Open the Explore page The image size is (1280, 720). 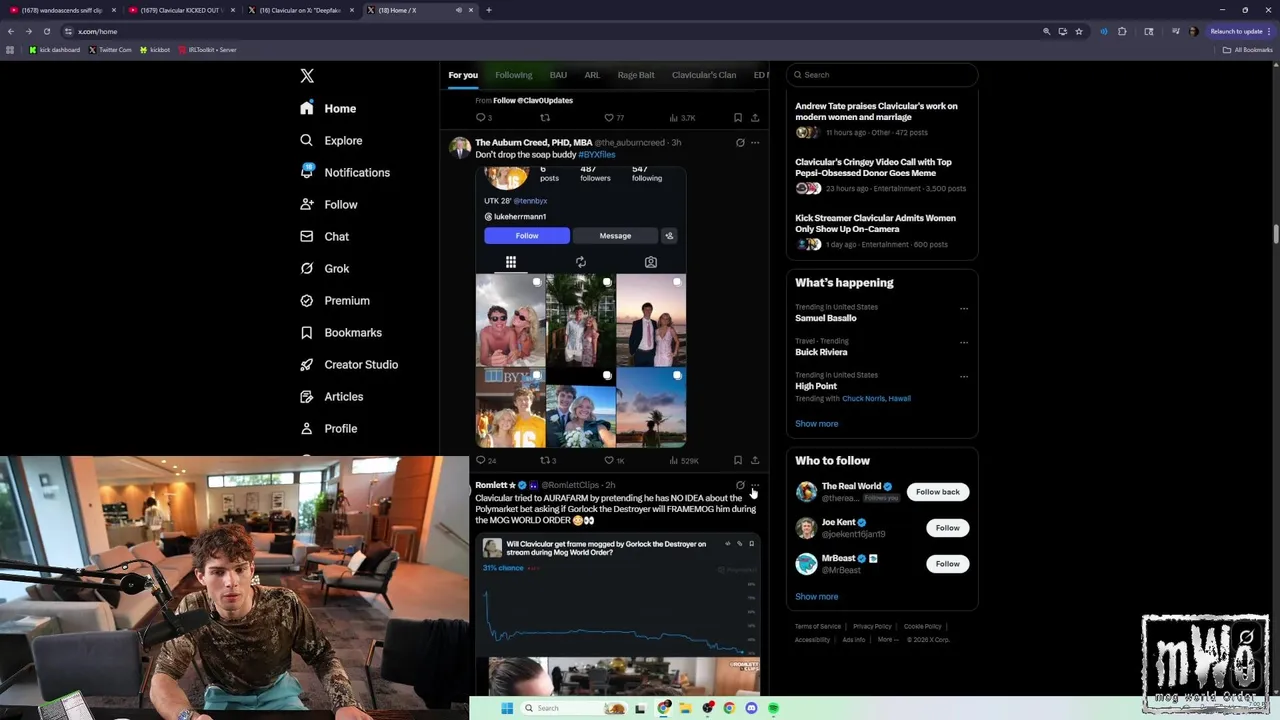(x=331, y=140)
